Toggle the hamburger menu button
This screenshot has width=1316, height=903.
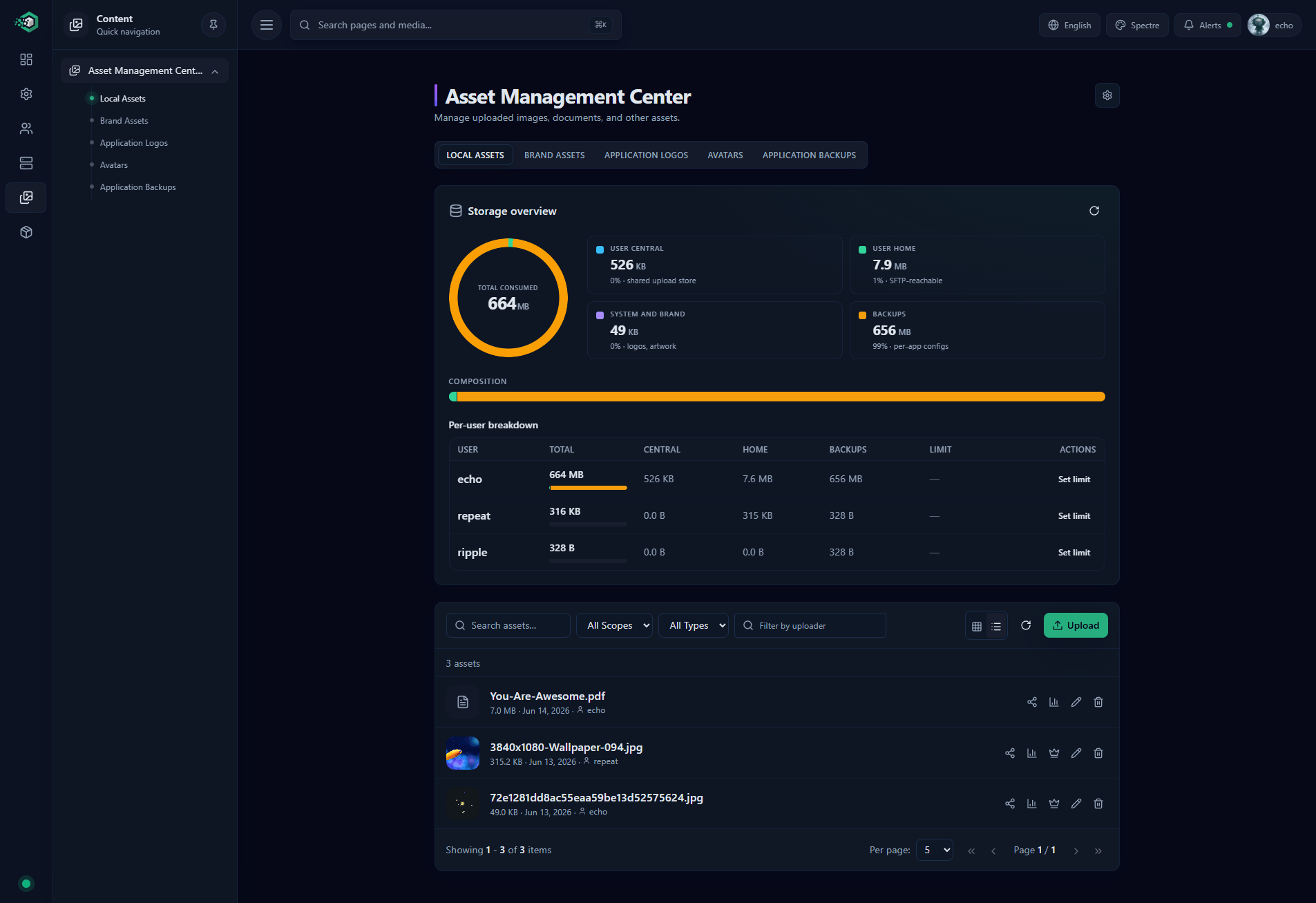pyautogui.click(x=267, y=25)
